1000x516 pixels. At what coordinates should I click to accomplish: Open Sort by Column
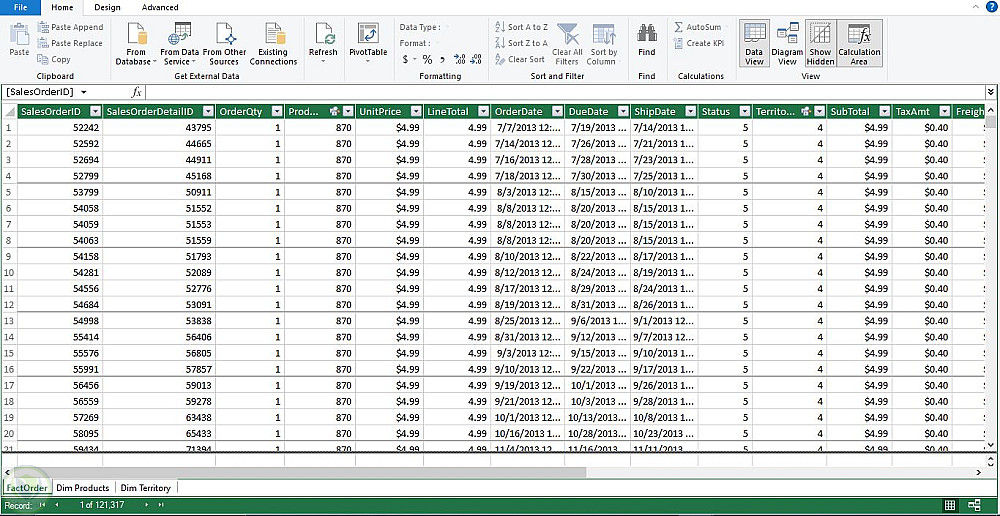pos(603,44)
